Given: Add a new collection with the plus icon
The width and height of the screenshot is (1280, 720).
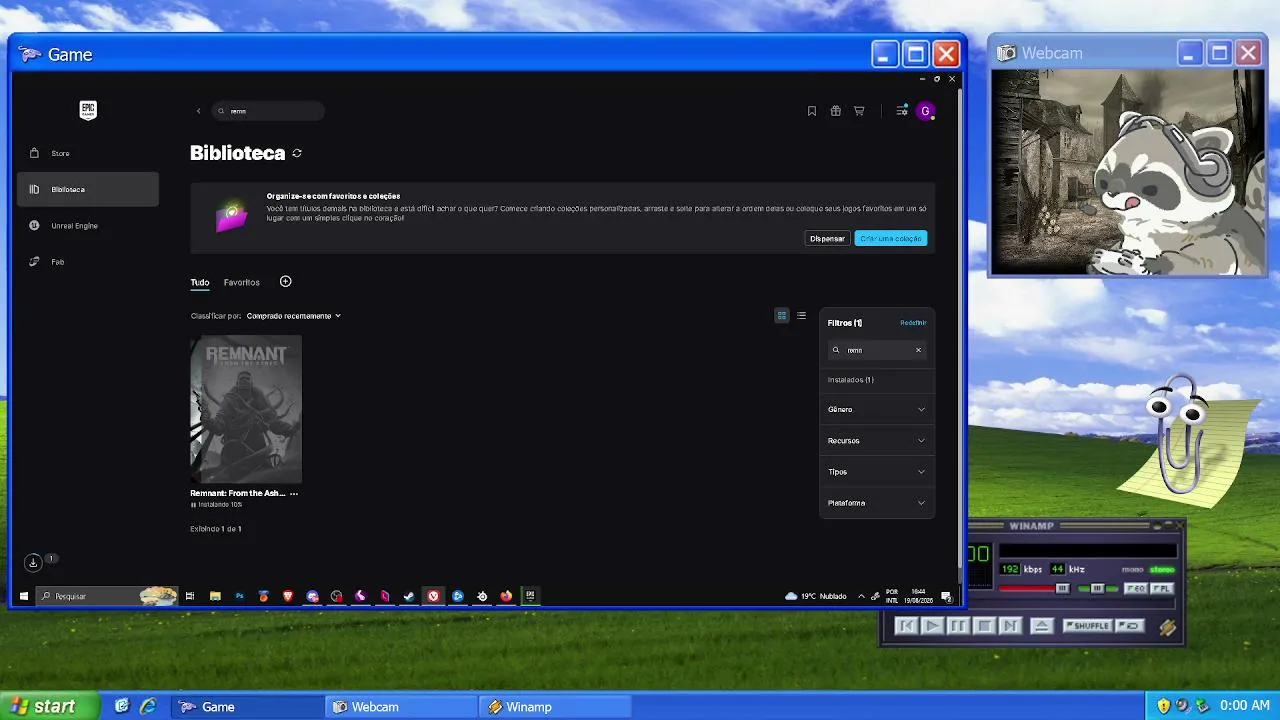Looking at the screenshot, I should 285,282.
